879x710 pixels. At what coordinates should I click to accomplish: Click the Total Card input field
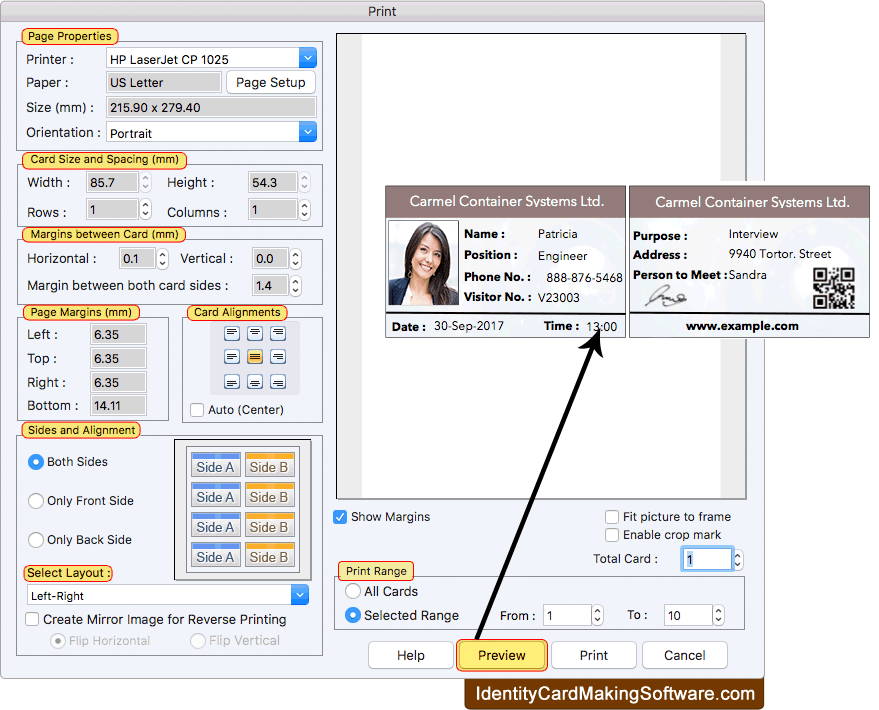(x=707, y=560)
